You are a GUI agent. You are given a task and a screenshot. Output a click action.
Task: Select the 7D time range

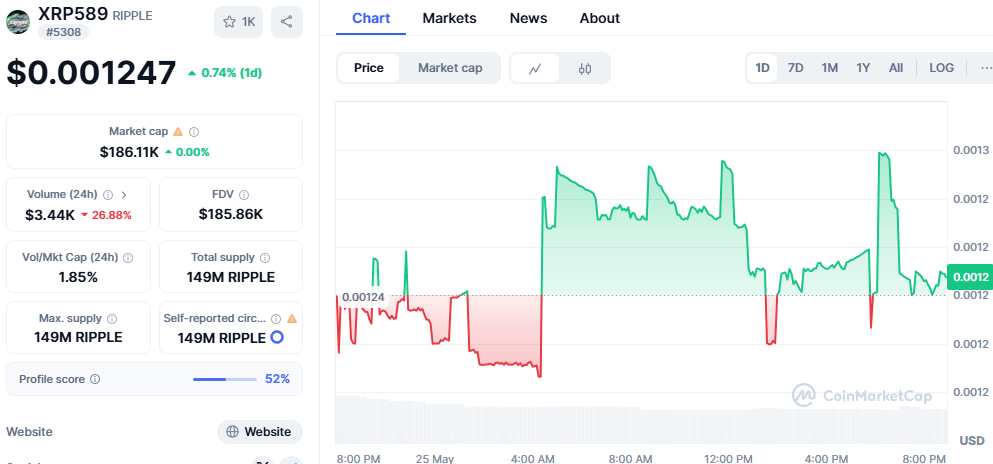point(795,68)
